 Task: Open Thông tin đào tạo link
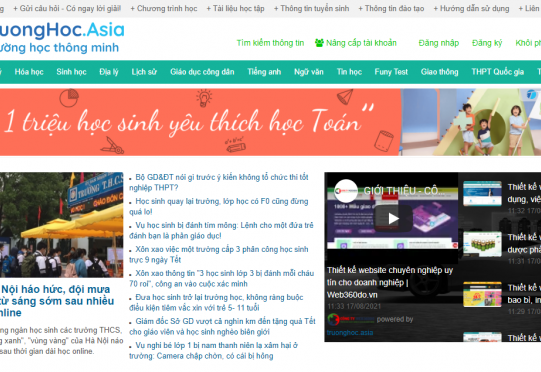391,8
